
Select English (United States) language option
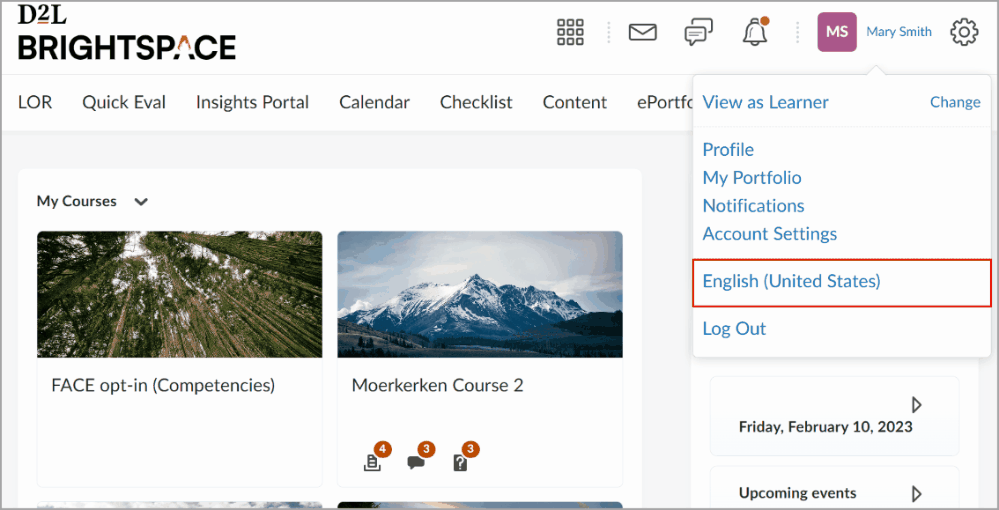tap(791, 281)
